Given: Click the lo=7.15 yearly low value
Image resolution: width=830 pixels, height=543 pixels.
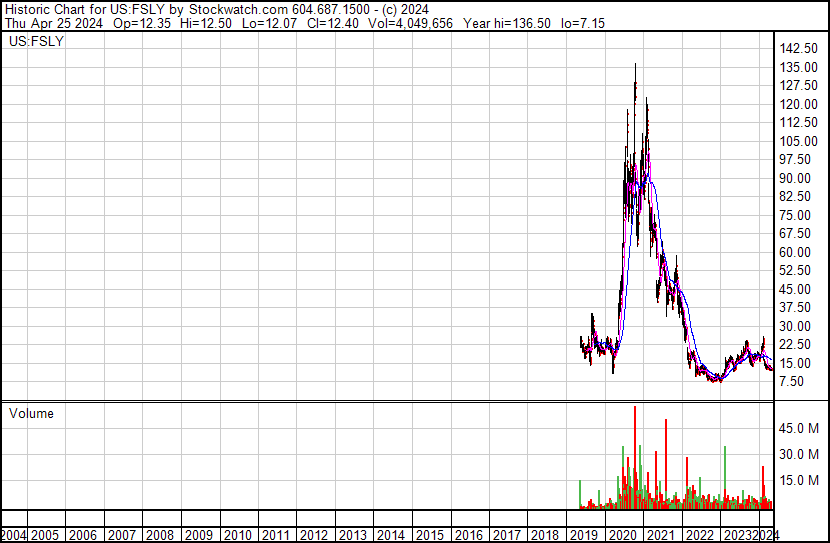Looking at the screenshot, I should (582, 23).
